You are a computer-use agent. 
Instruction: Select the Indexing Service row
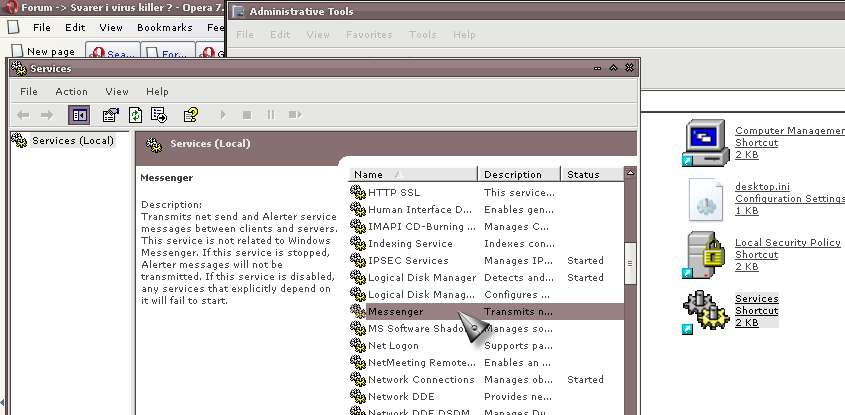pos(487,244)
